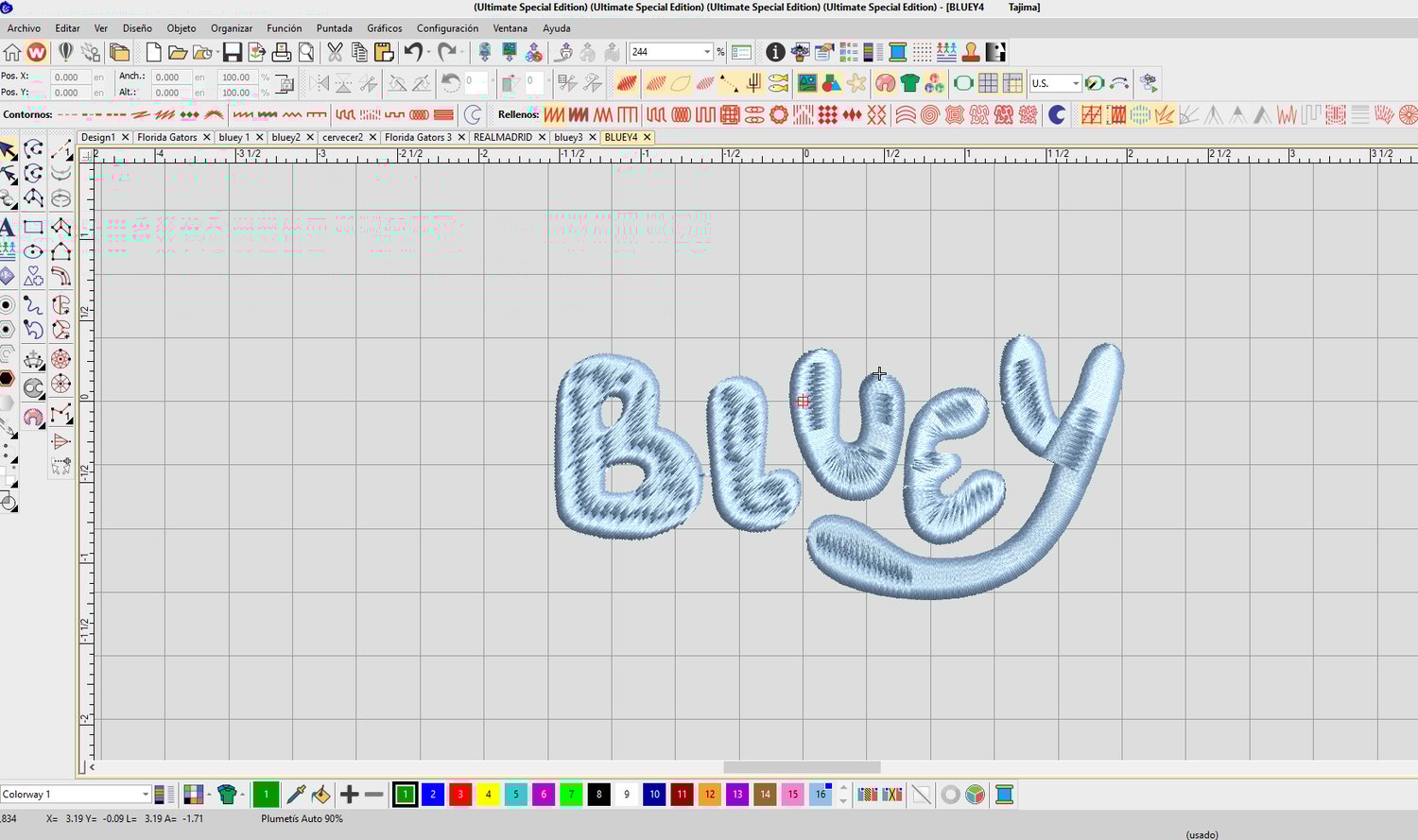Copy selection with the copy icon
The width and height of the screenshot is (1418, 840).
point(359,52)
